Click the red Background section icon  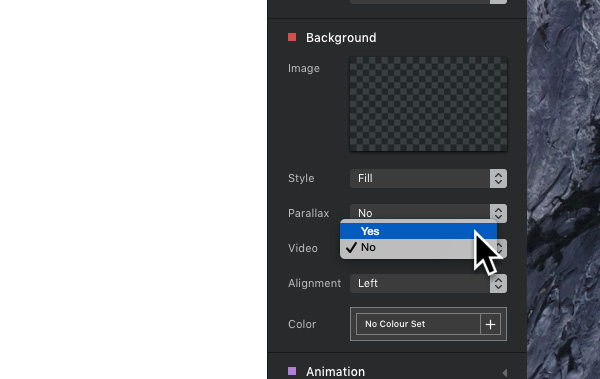click(292, 37)
